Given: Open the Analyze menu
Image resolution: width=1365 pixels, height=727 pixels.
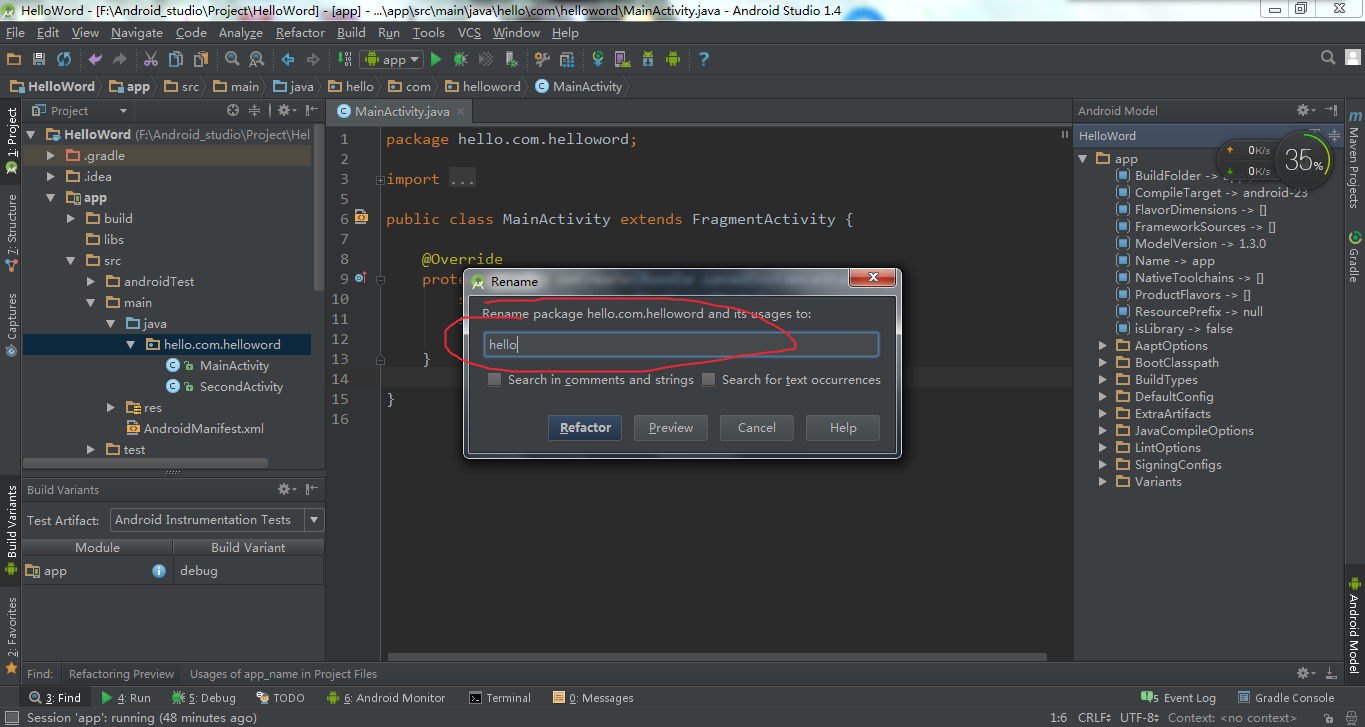Looking at the screenshot, I should point(240,33).
